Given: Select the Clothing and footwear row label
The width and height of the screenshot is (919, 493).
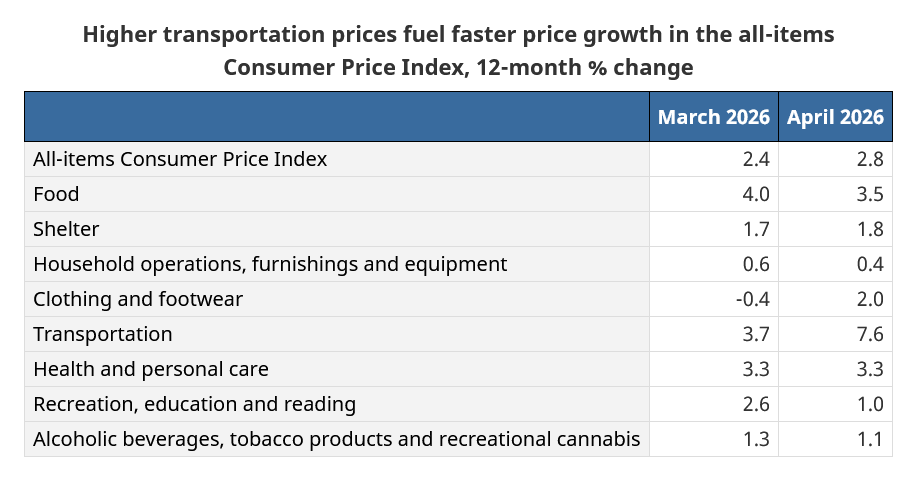Looking at the screenshot, I should tap(138, 299).
